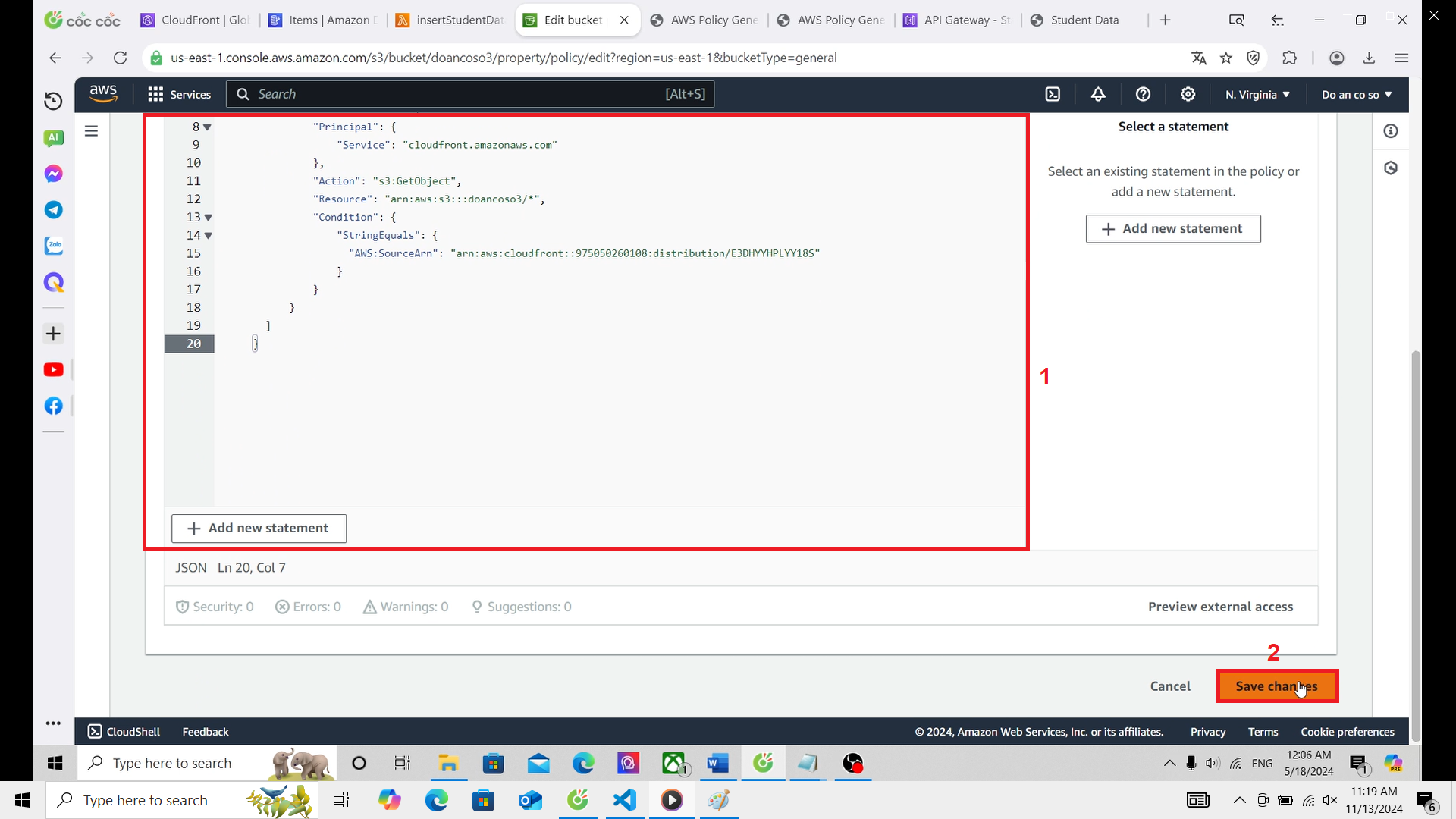Screen dimensions: 1456x819
Task: Open the 'Do an co so' account dropdown
Action: pyautogui.click(x=1357, y=94)
